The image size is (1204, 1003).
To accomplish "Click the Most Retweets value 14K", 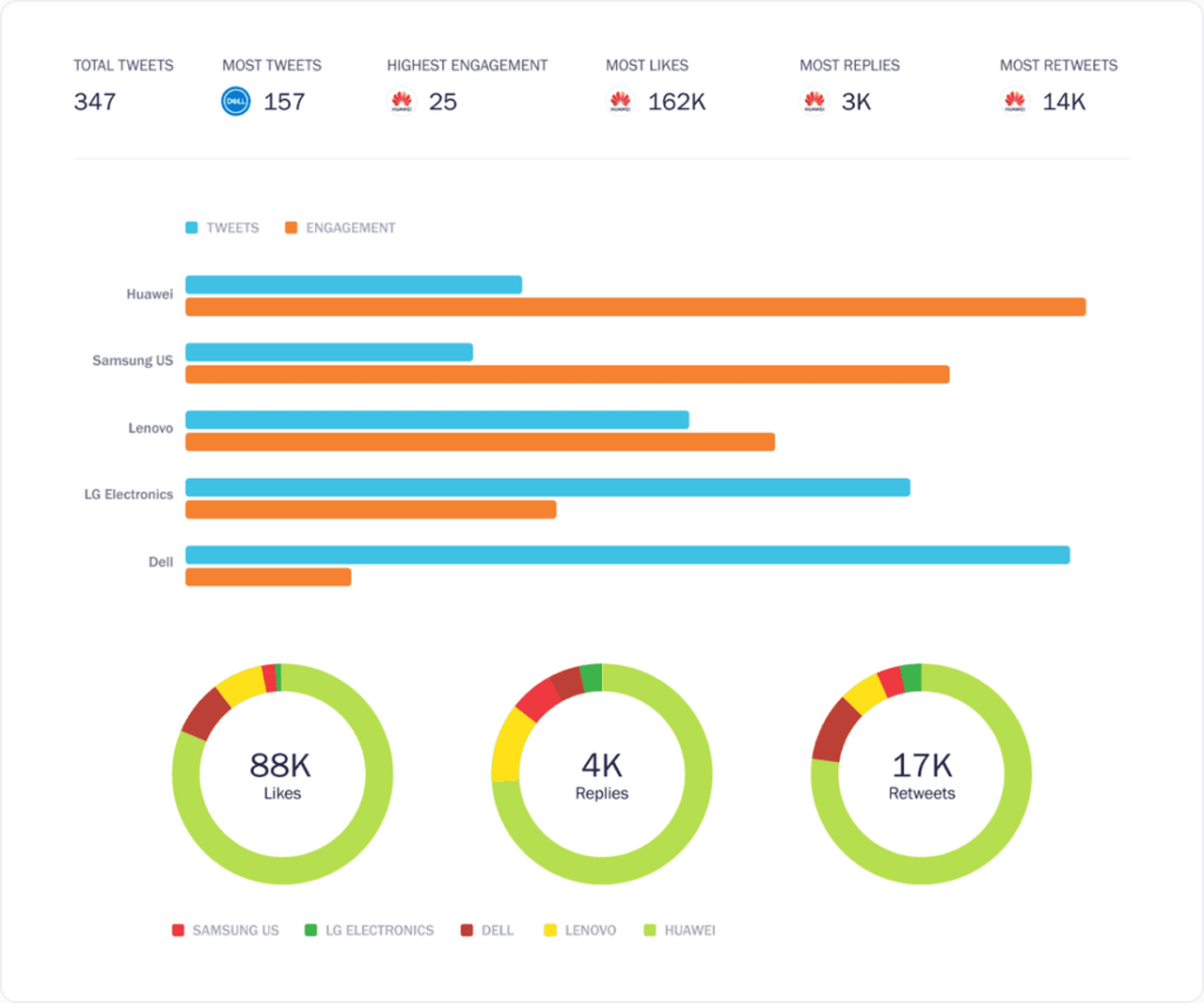I will (x=1064, y=102).
